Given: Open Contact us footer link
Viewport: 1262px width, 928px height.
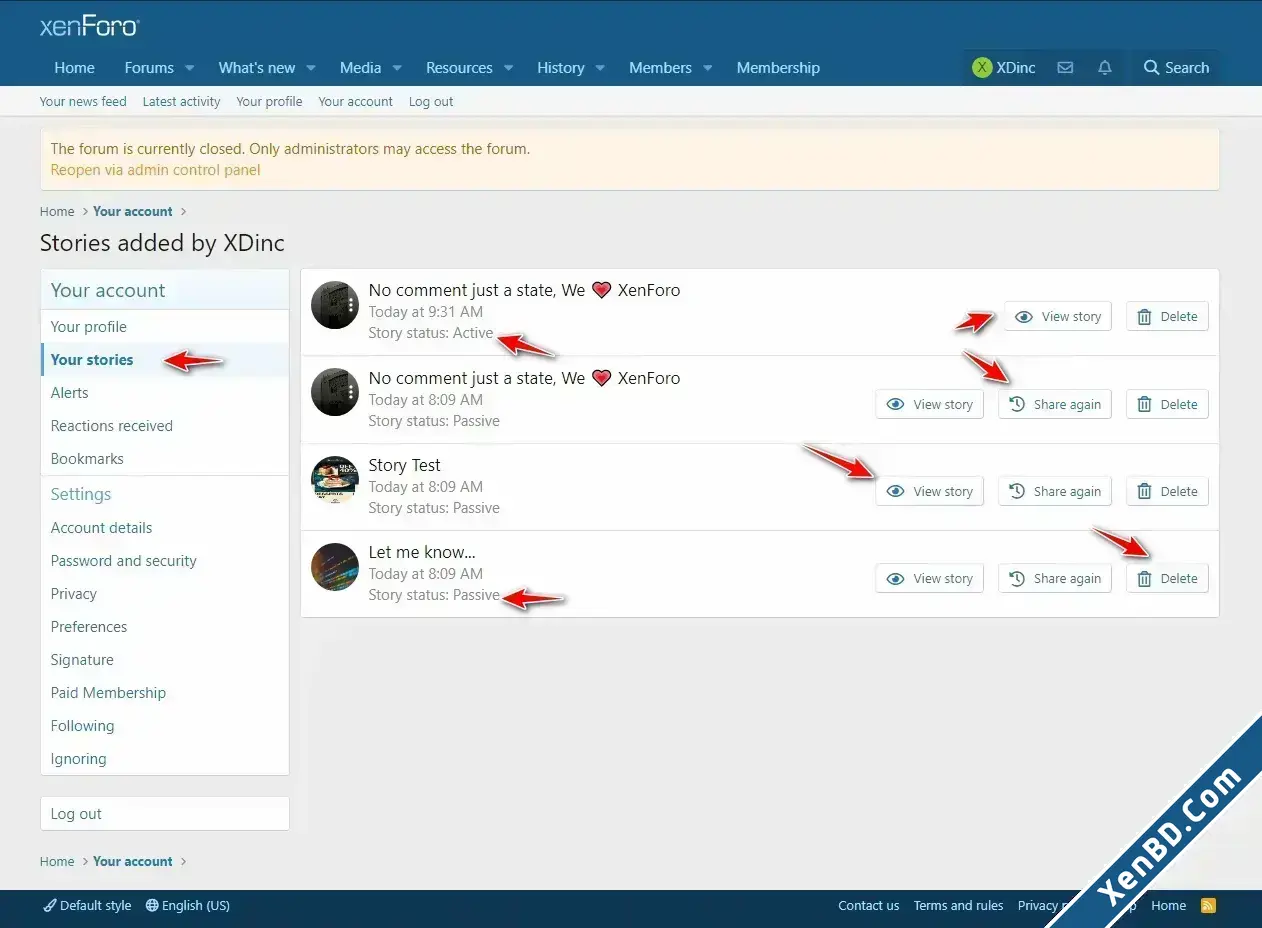Looking at the screenshot, I should 868,906.
